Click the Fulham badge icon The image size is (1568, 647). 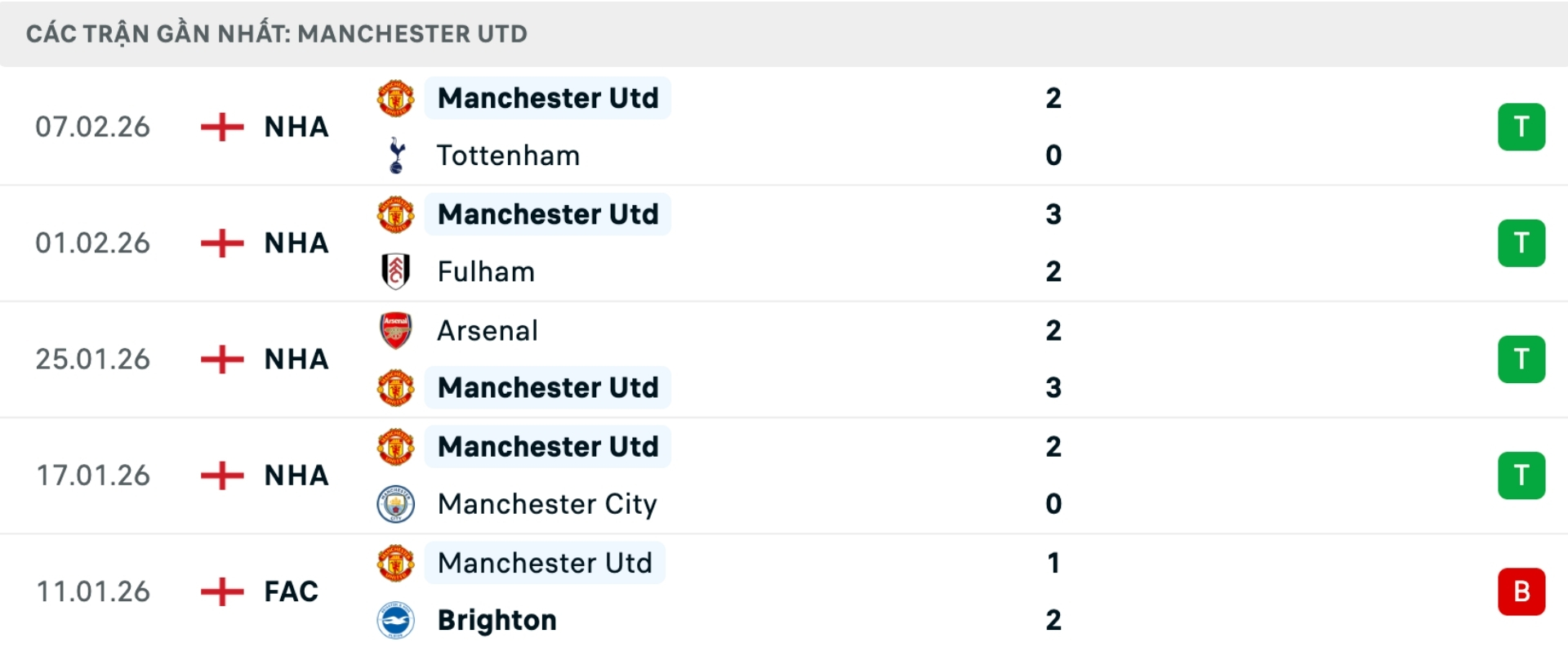pyautogui.click(x=396, y=271)
